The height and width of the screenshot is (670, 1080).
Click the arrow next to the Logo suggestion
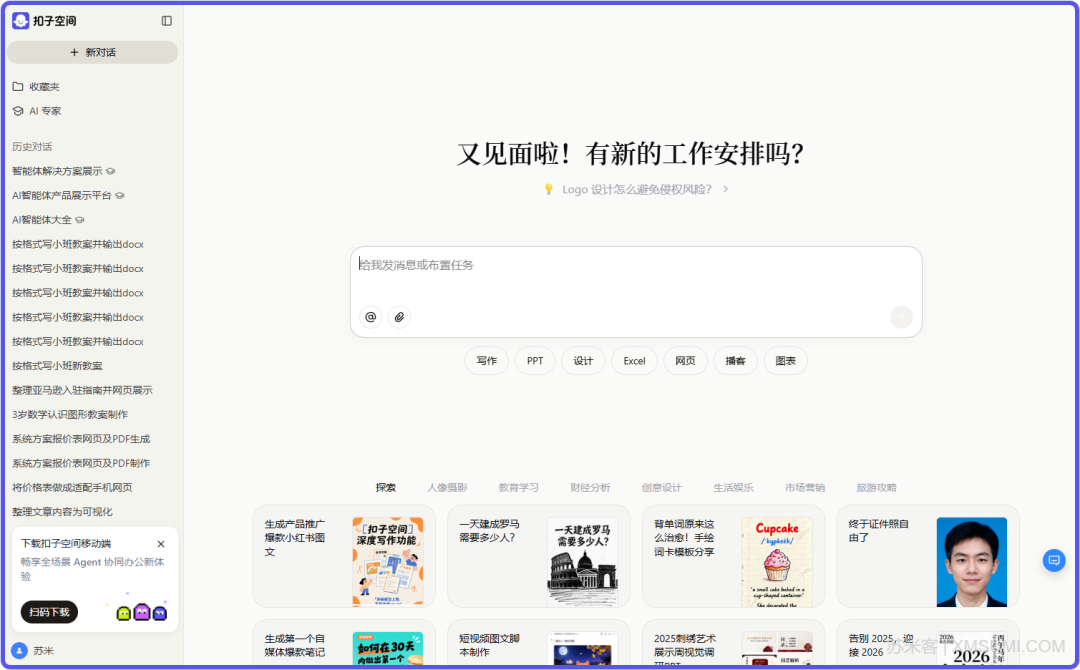coord(725,189)
